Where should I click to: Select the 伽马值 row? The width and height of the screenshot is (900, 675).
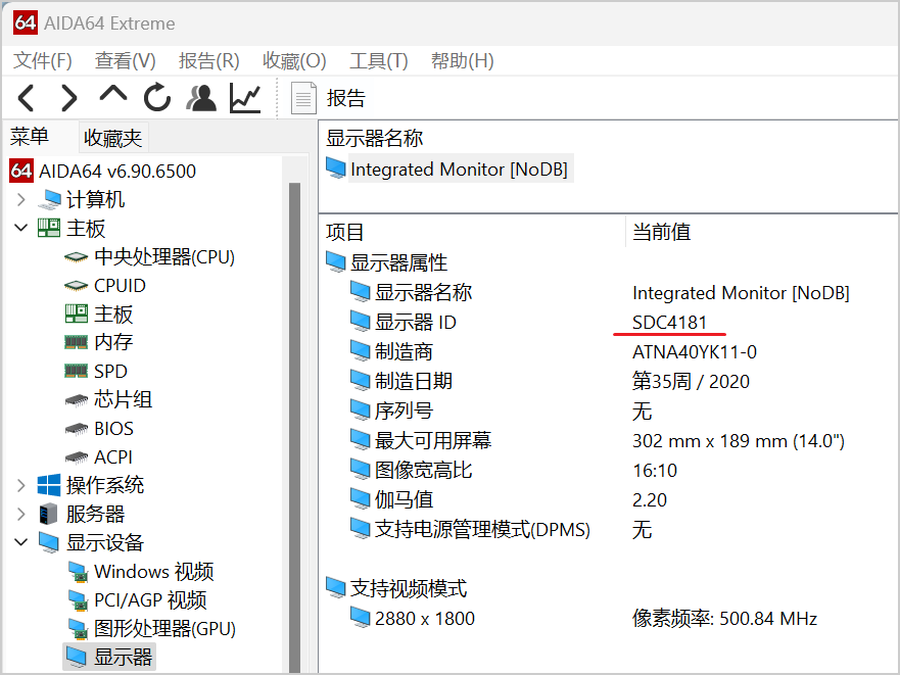(404, 499)
